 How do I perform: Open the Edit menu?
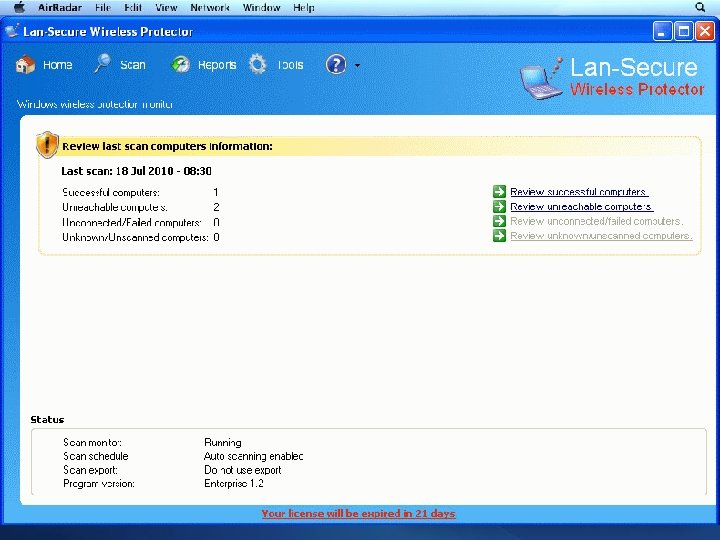coord(133,7)
